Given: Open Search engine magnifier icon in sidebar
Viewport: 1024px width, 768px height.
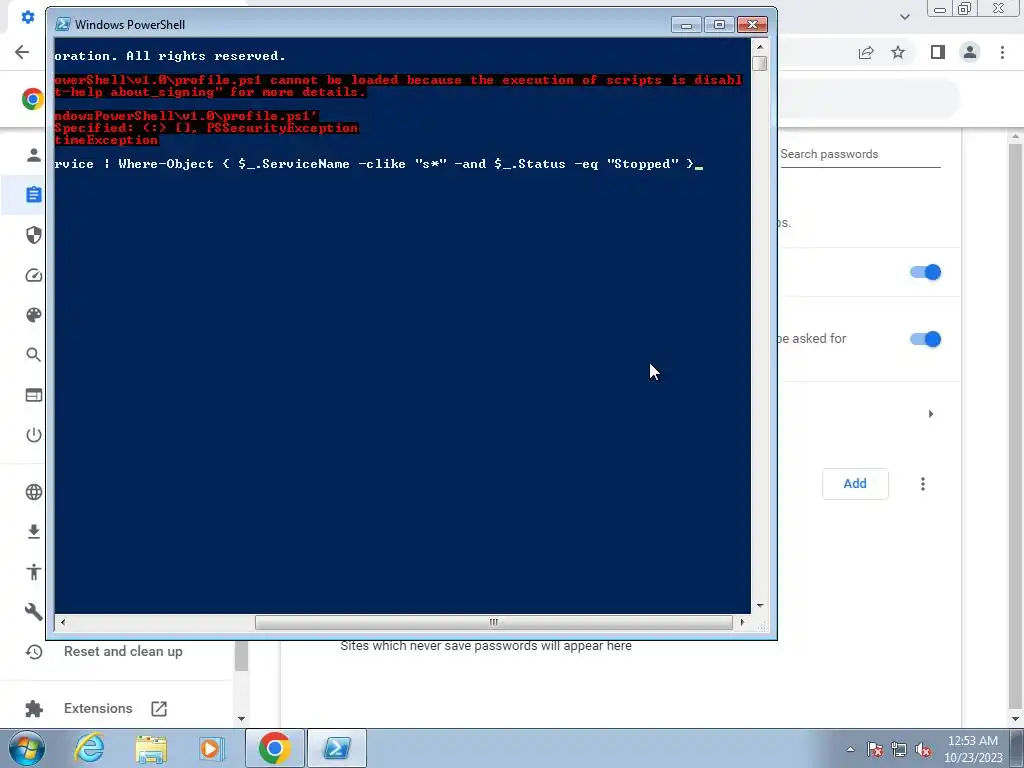Looking at the screenshot, I should [x=34, y=355].
